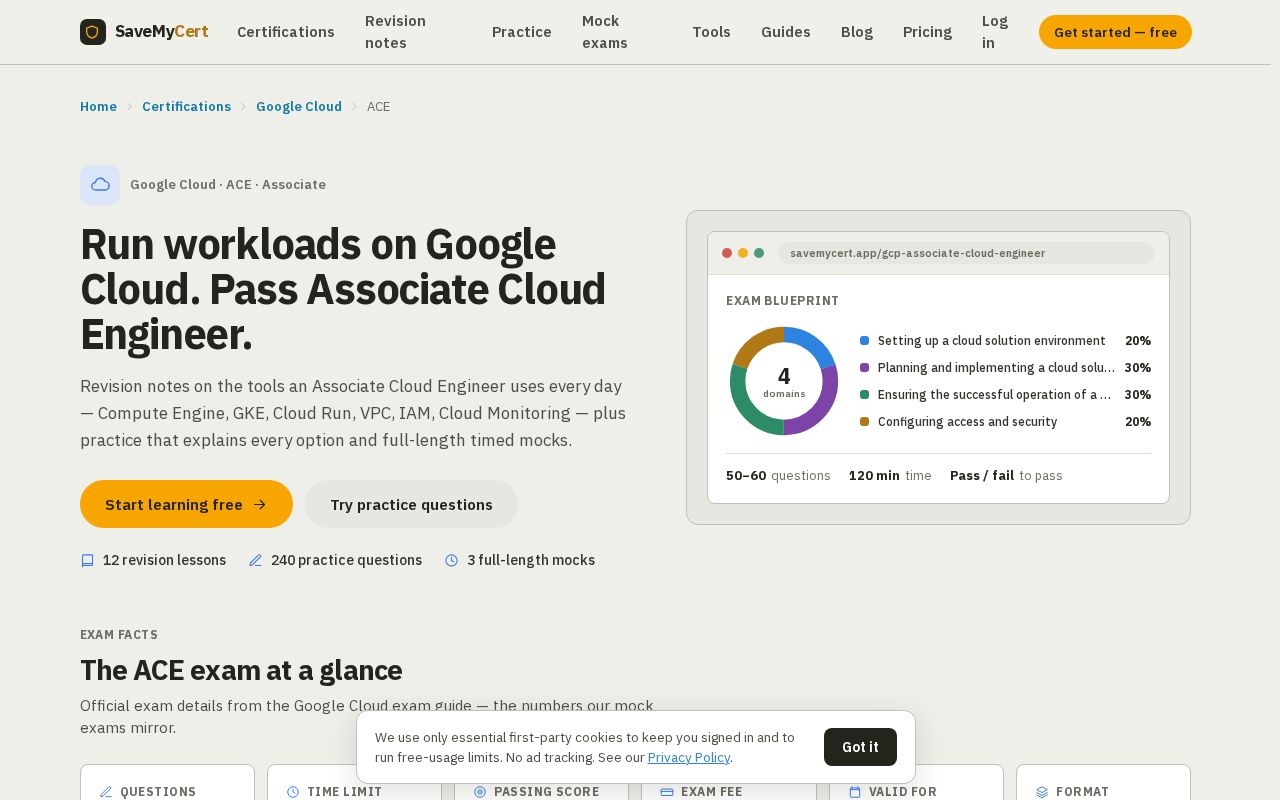Click the amber swatch for Configuring access and security
Screen dimensions: 1280x800
pos(864,422)
